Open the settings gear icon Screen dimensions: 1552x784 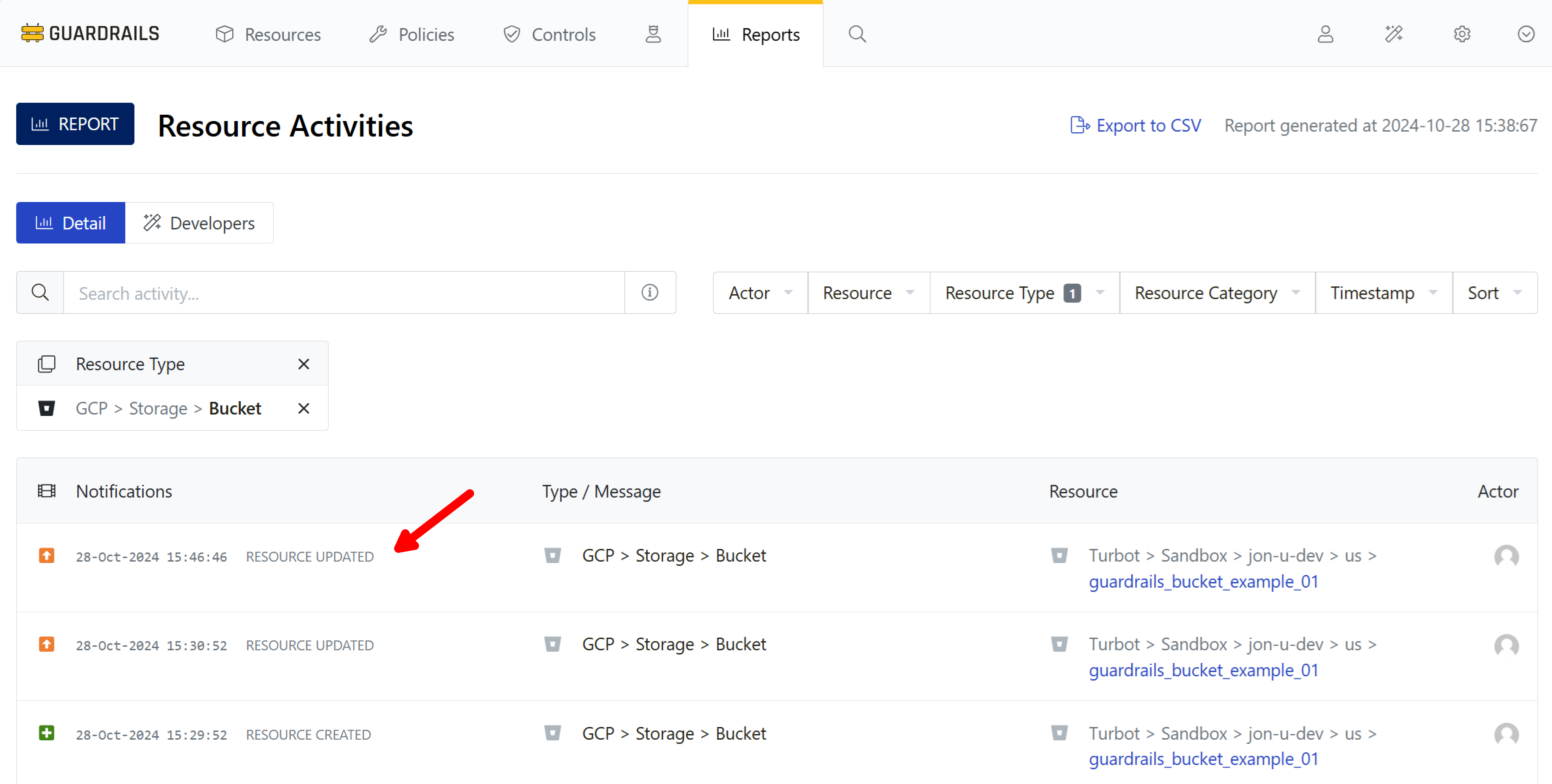tap(1462, 34)
